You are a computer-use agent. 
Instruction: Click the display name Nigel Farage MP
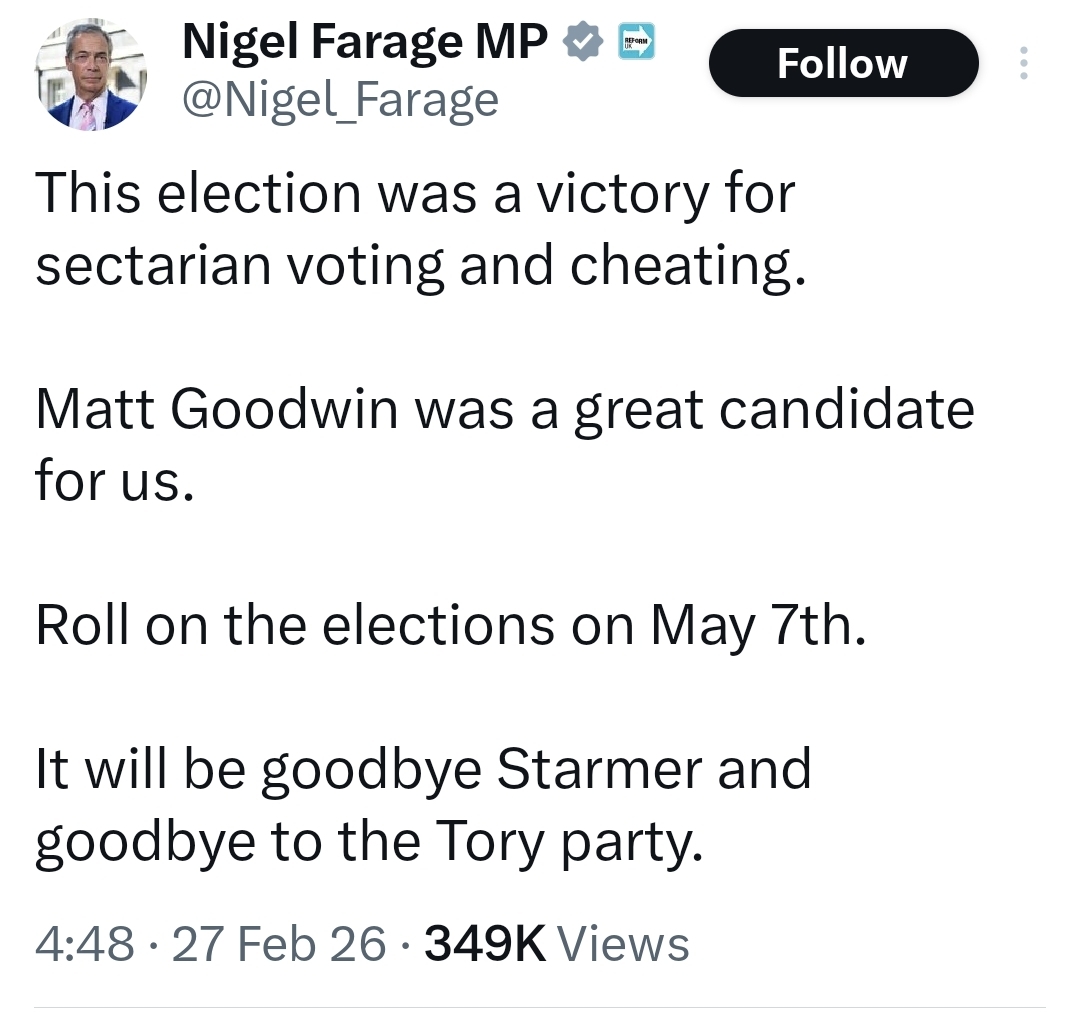click(x=366, y=42)
